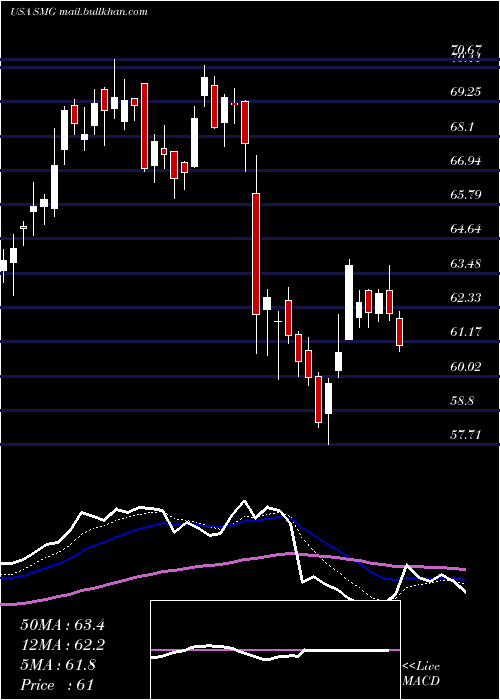Viewport: 500px width, 700px height.
Task: Click the 61.17 price label
Action: [466, 332]
